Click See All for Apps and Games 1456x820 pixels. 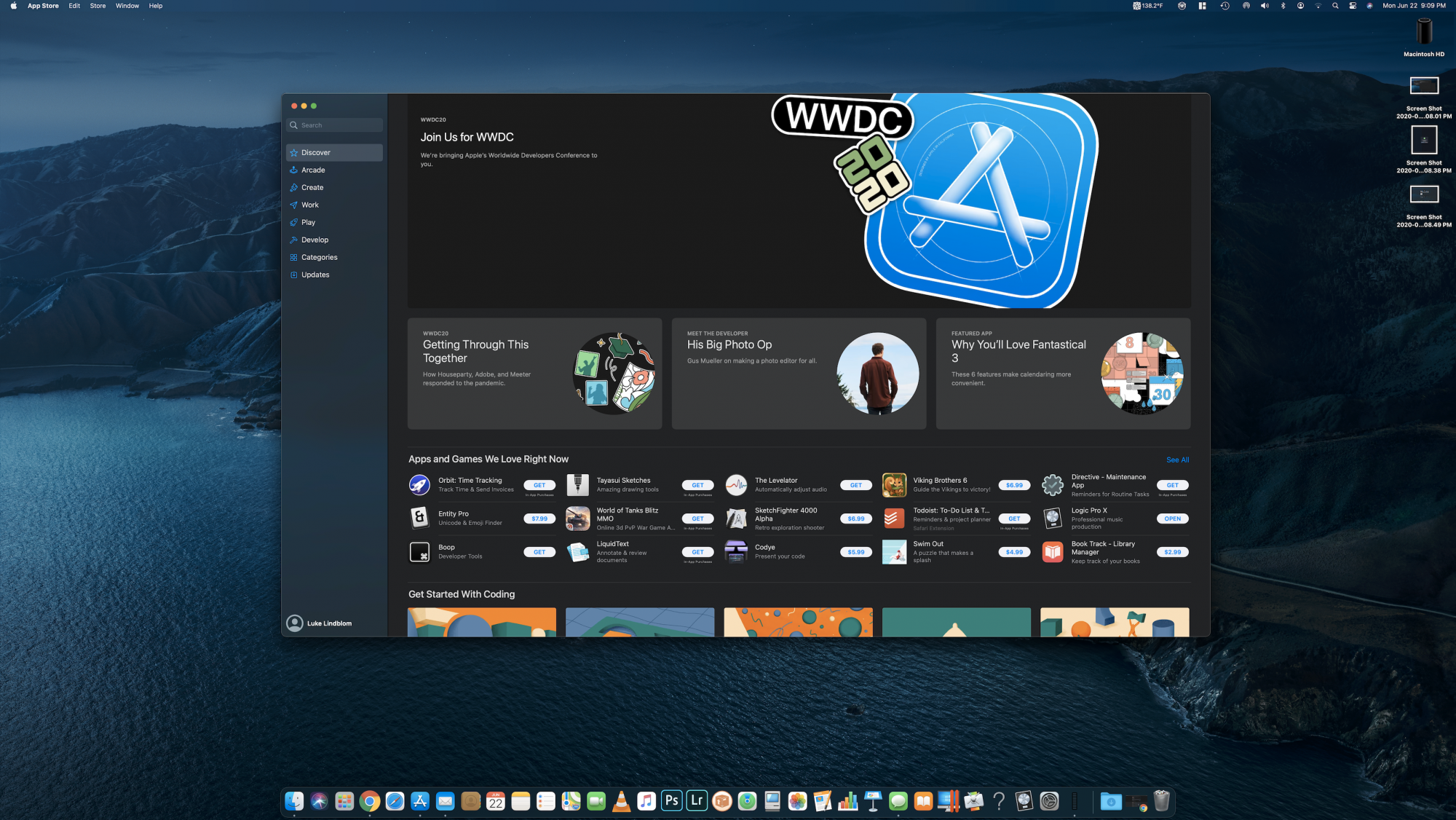[1177, 460]
